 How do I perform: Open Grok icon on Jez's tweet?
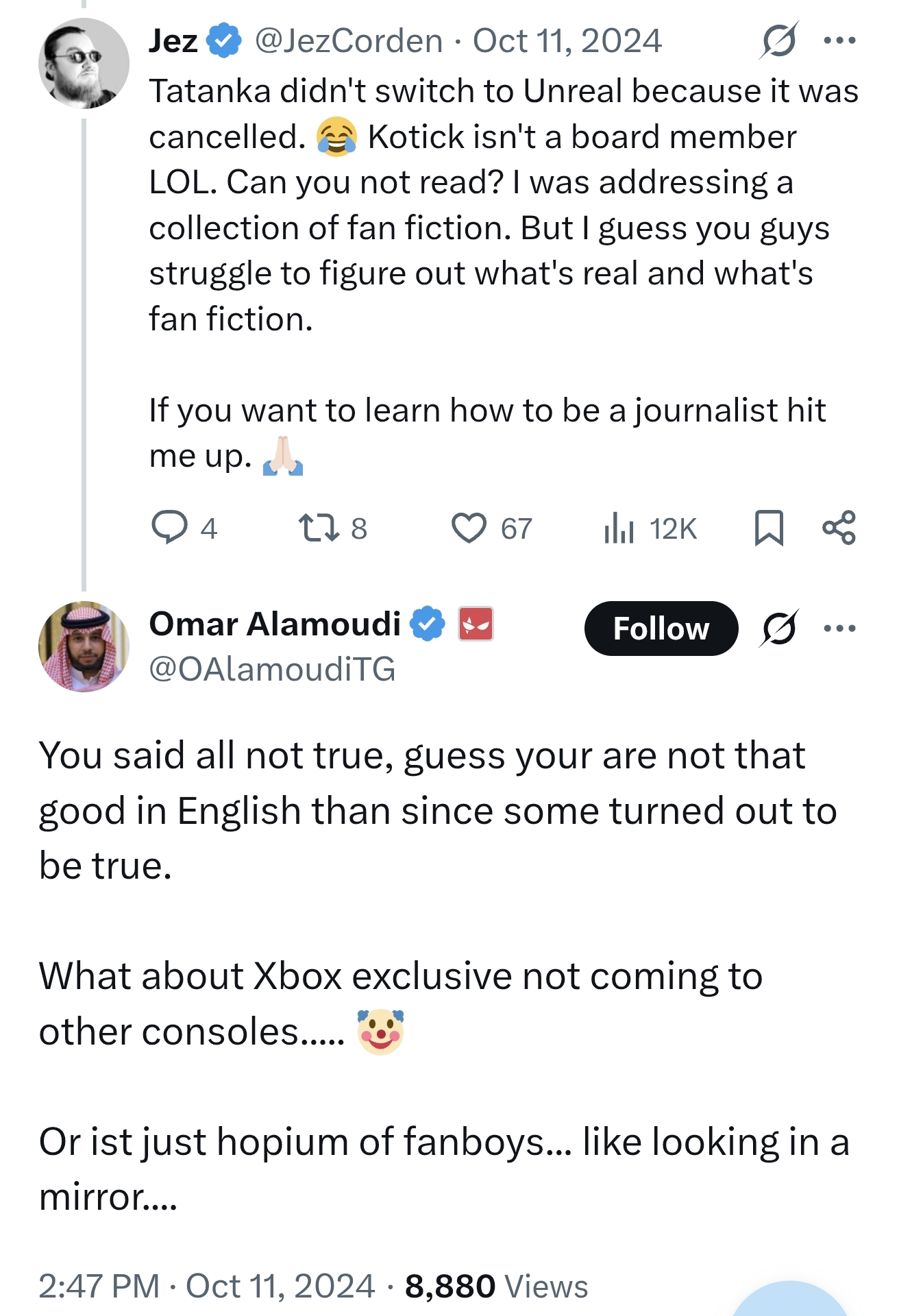pos(779,40)
